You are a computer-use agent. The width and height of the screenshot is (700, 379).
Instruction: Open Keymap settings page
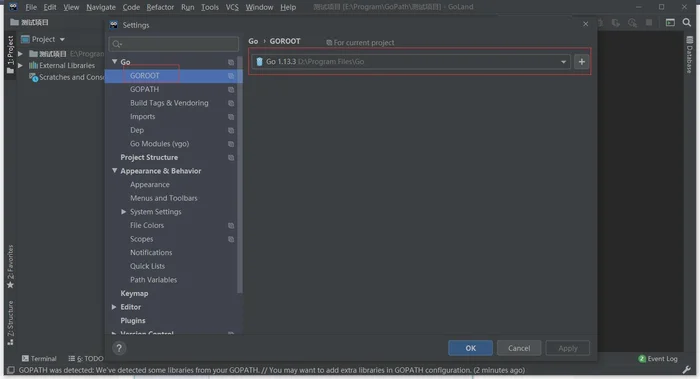[x=134, y=293]
